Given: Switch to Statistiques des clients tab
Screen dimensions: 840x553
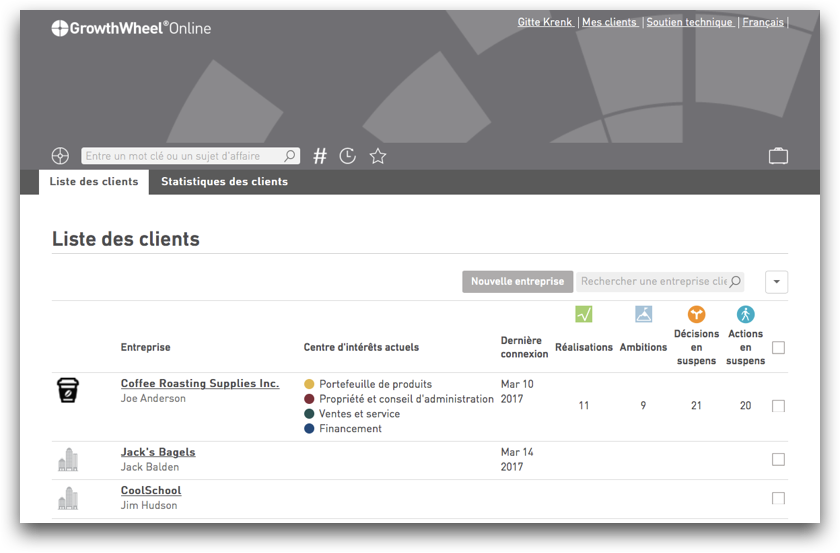Looking at the screenshot, I should (224, 182).
